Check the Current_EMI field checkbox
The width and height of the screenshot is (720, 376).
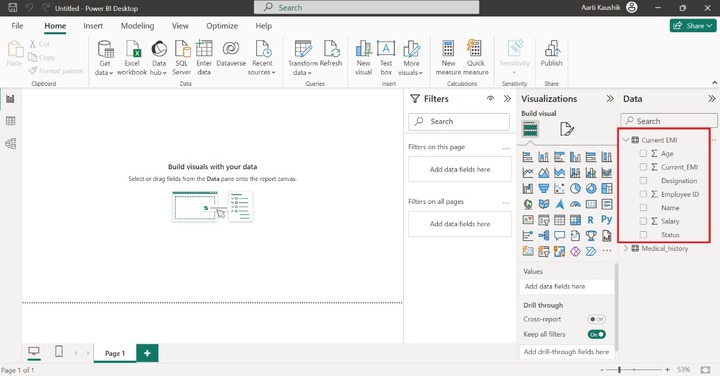pyautogui.click(x=643, y=167)
